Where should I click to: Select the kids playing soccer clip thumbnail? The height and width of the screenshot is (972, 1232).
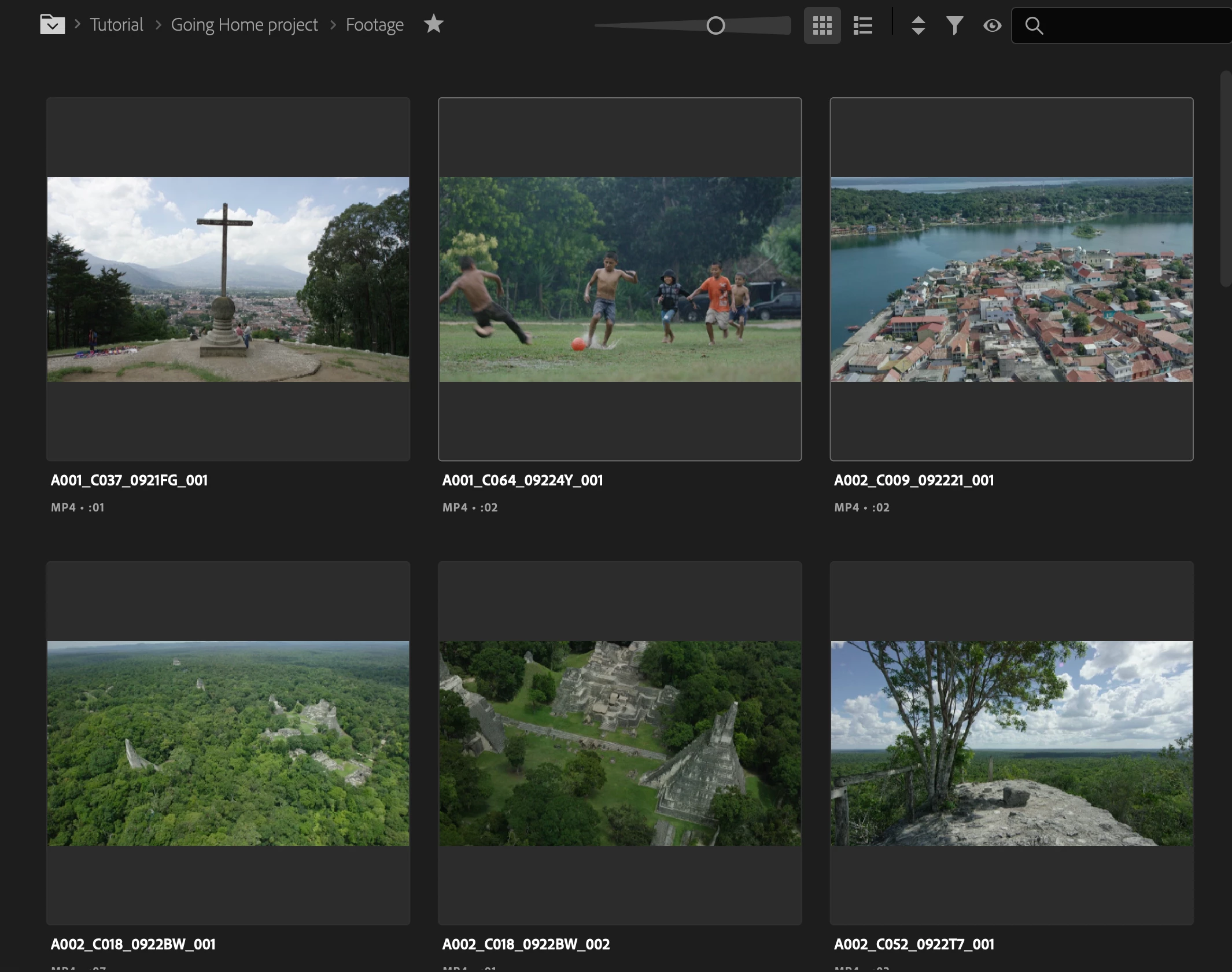coord(619,279)
